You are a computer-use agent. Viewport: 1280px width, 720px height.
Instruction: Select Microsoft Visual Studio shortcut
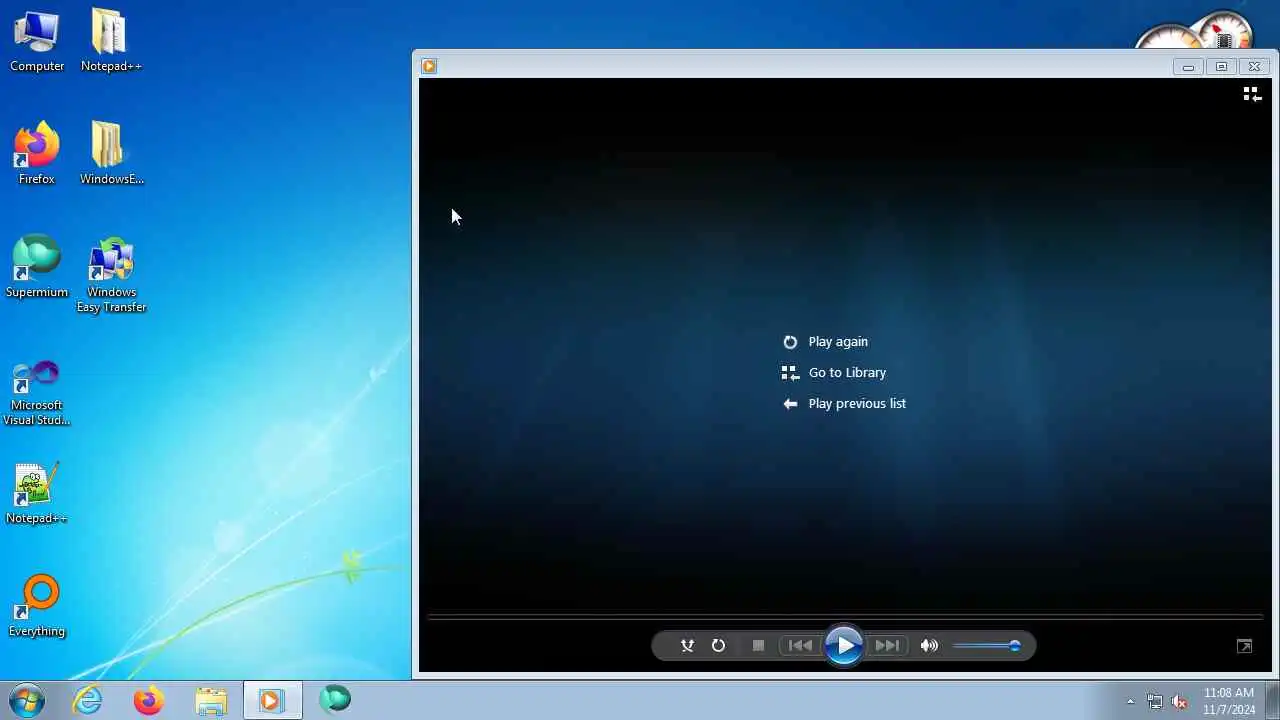(x=37, y=393)
